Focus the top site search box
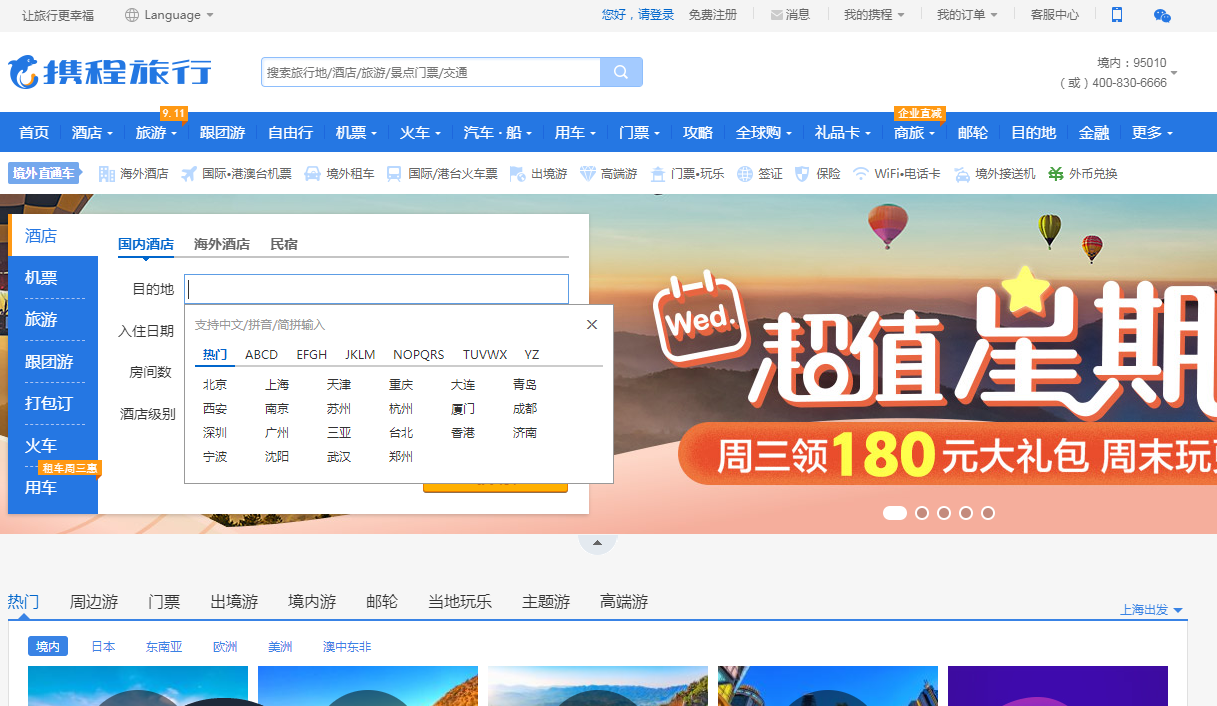1217x706 pixels. click(431, 72)
